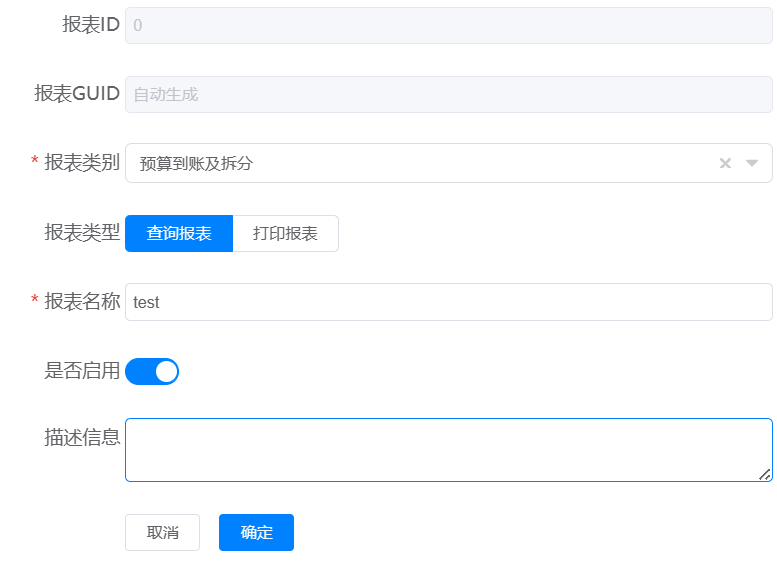This screenshot has height=578, width=777.
Task: Toggle the 是否启用 switch off
Action: [152, 371]
